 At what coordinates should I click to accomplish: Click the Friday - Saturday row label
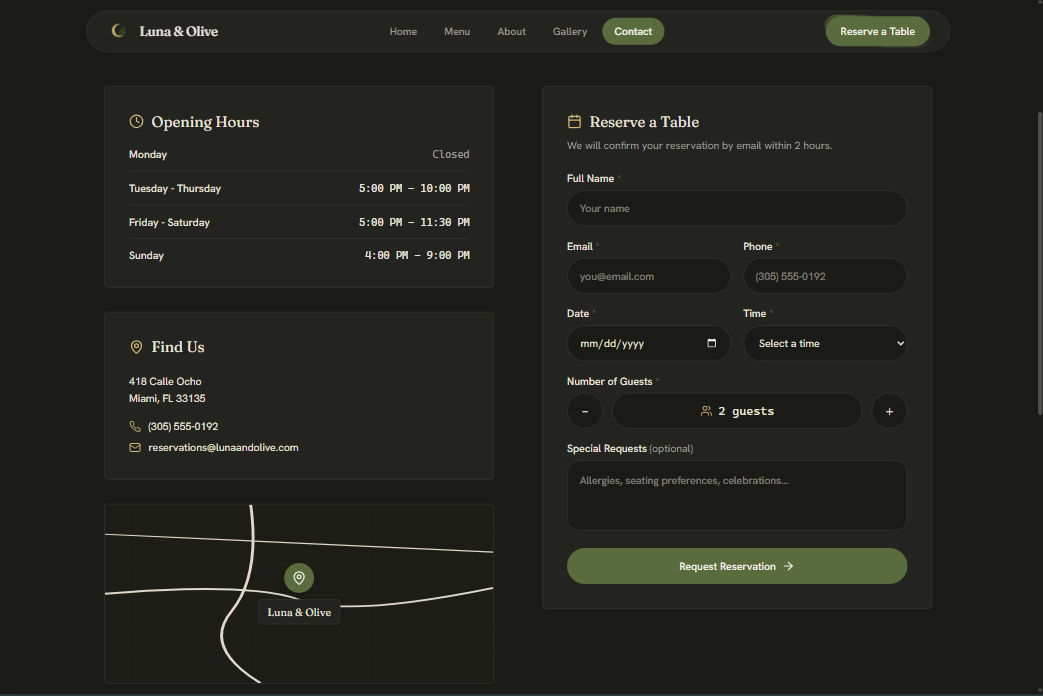[x=170, y=222]
